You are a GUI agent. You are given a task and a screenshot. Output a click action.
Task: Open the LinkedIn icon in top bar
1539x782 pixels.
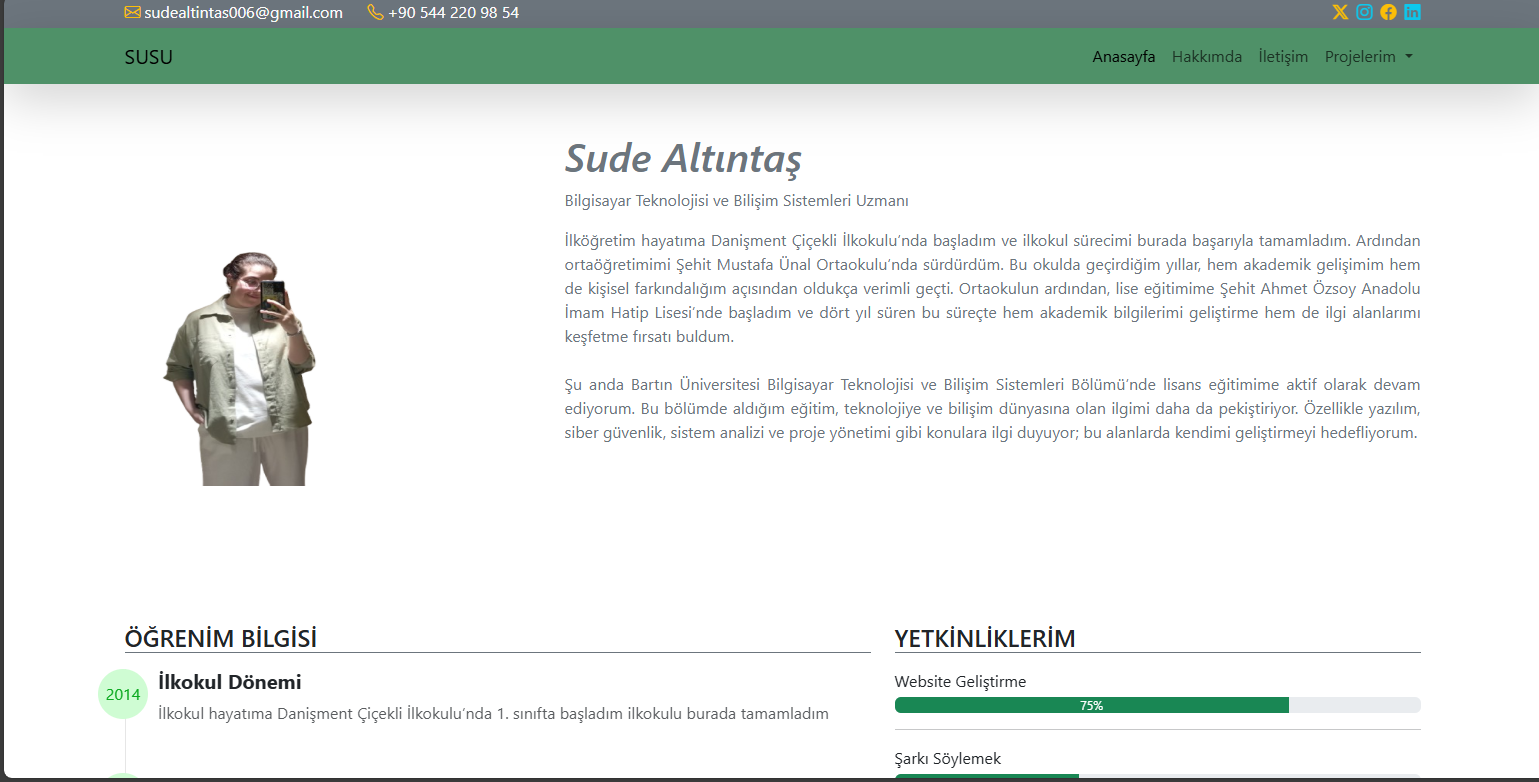(1412, 12)
